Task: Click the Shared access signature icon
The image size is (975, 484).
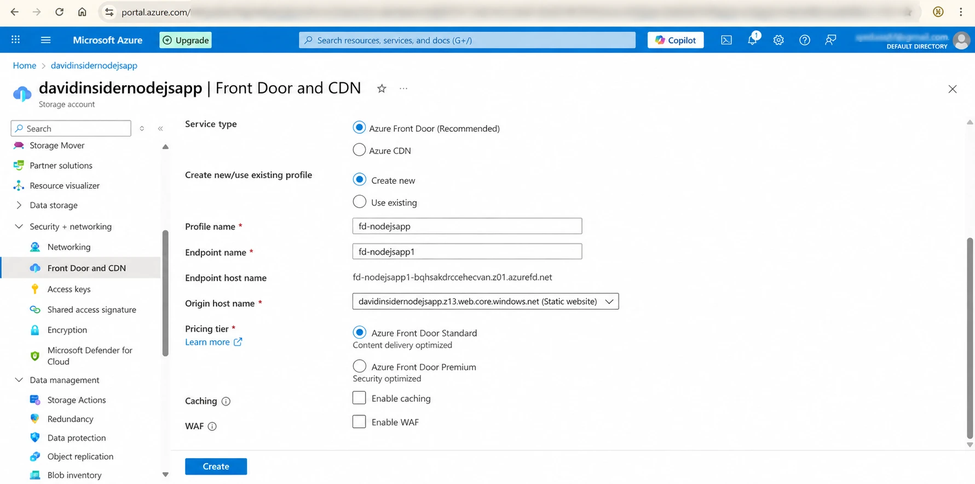Action: 35,310
